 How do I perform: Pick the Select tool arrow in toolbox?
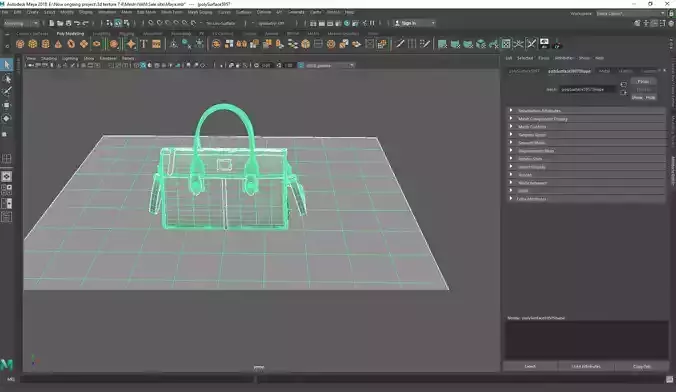point(6,65)
